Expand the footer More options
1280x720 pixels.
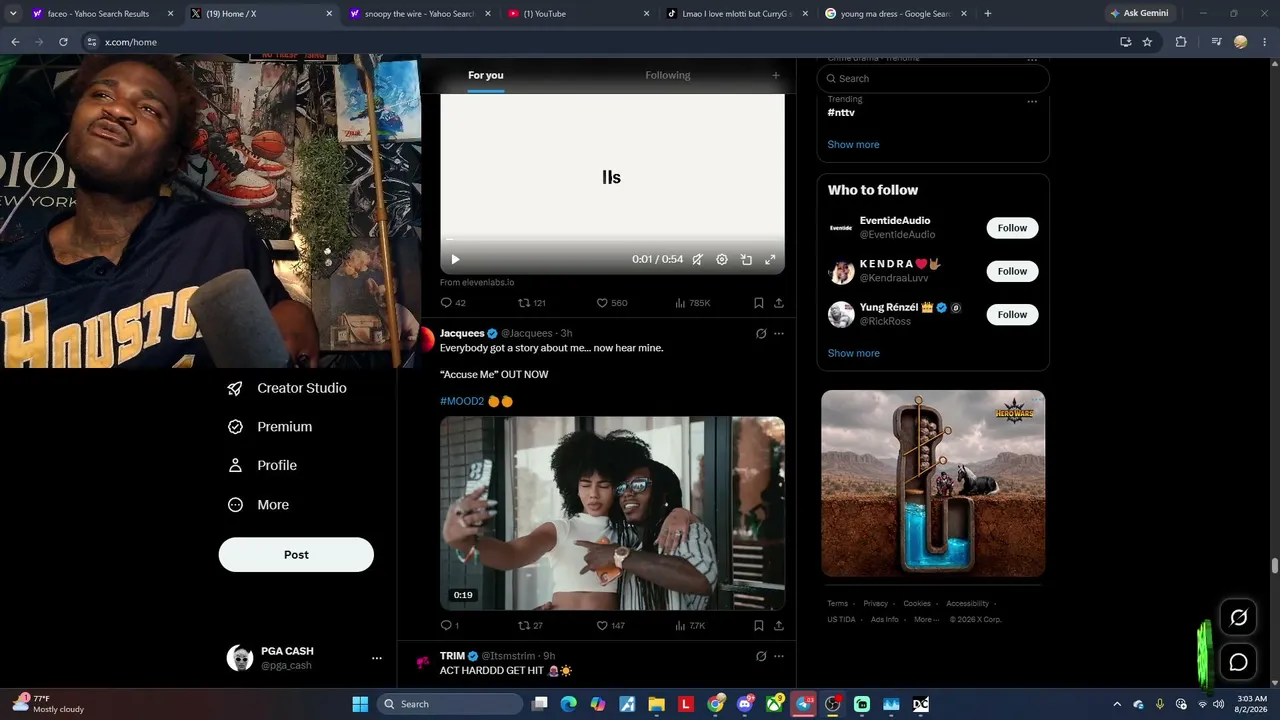[925, 620]
